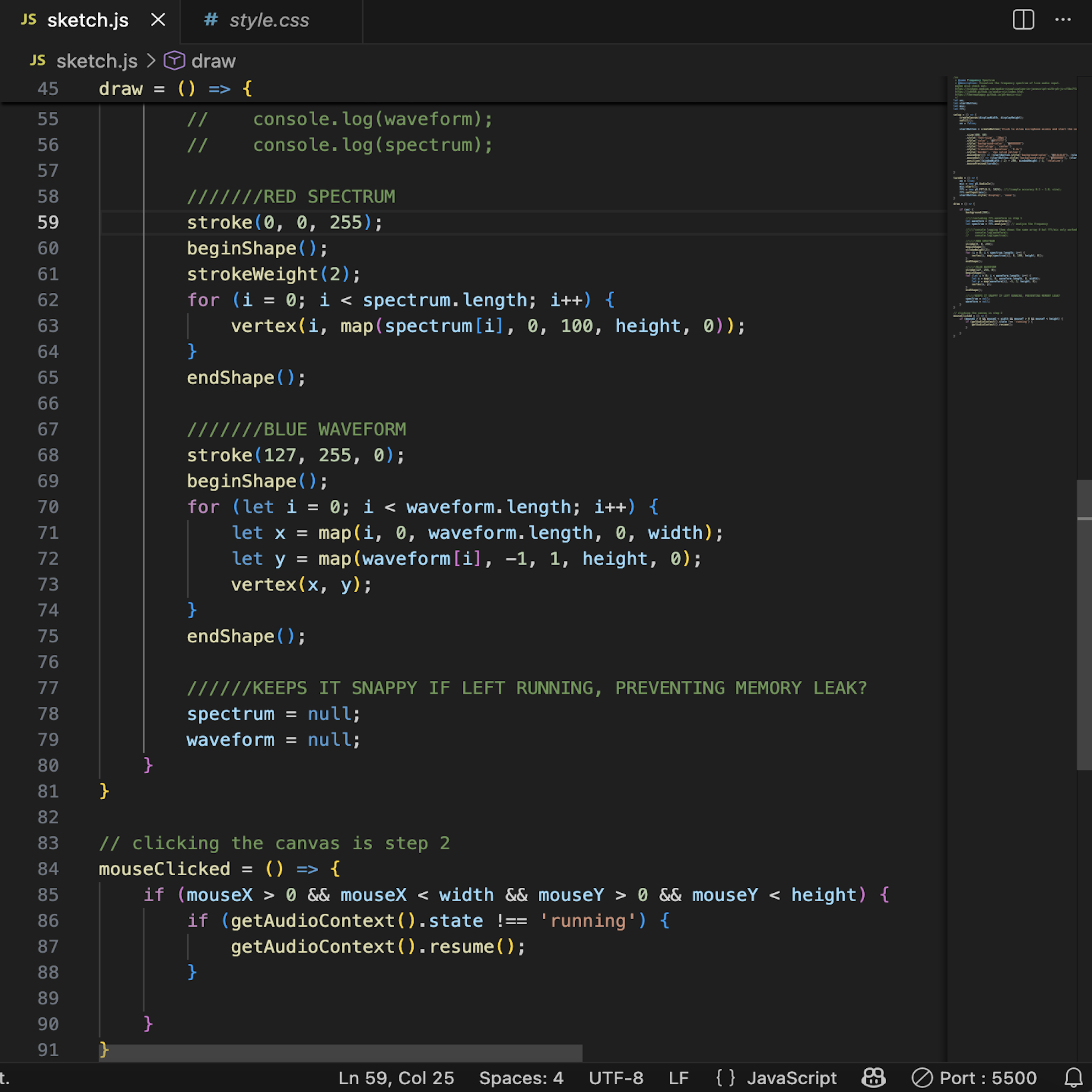Click the BLUE WAVEFORM comment

click(296, 429)
